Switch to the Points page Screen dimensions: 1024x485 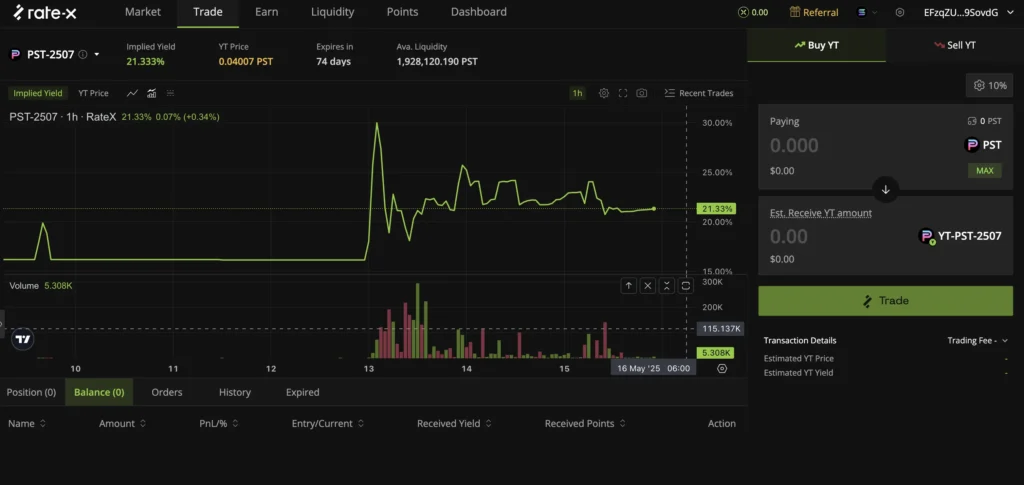pyautogui.click(x=402, y=12)
